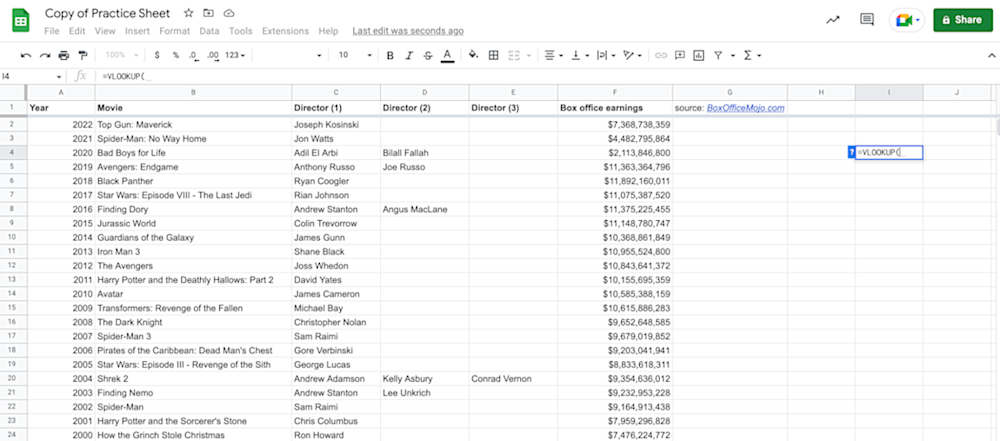Expand the Merge cells options arrow
The width and height of the screenshot is (1000, 441).
tap(529, 56)
